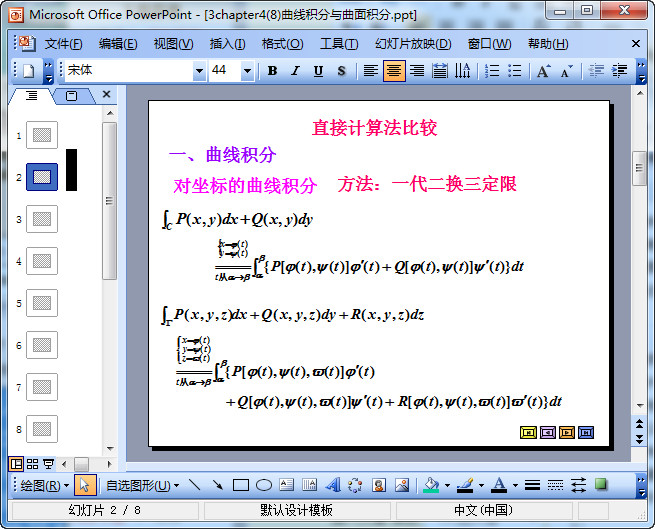Open font name dropdown 宋体
The height and width of the screenshot is (529, 655).
tap(199, 71)
